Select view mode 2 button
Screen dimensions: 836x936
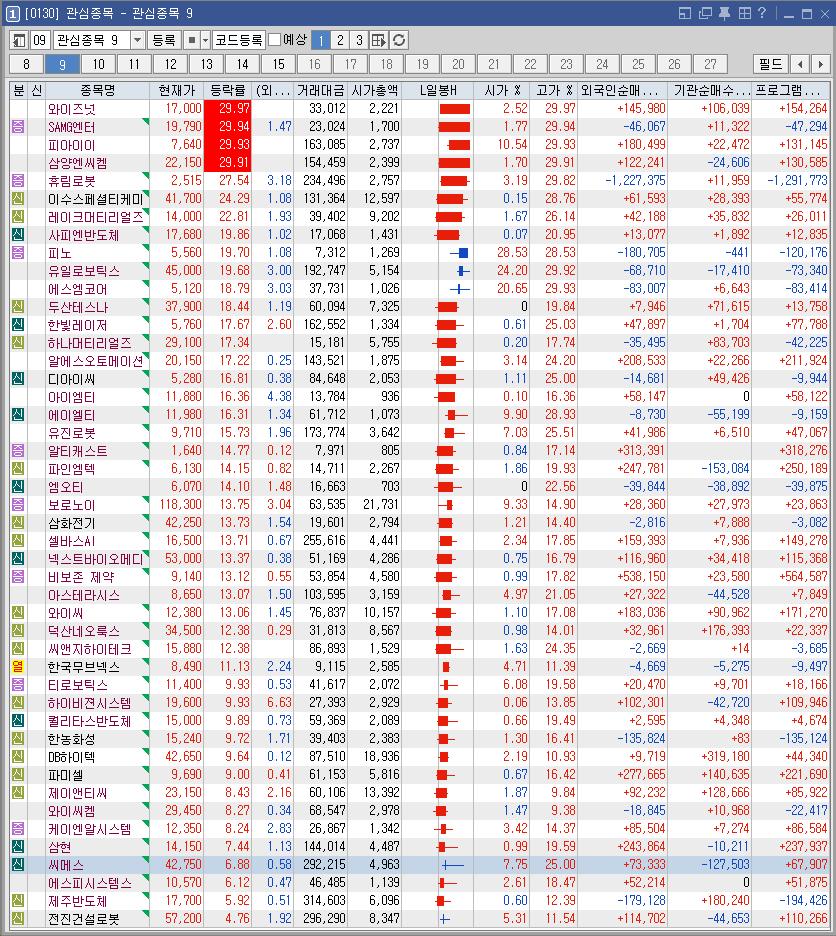coord(340,40)
